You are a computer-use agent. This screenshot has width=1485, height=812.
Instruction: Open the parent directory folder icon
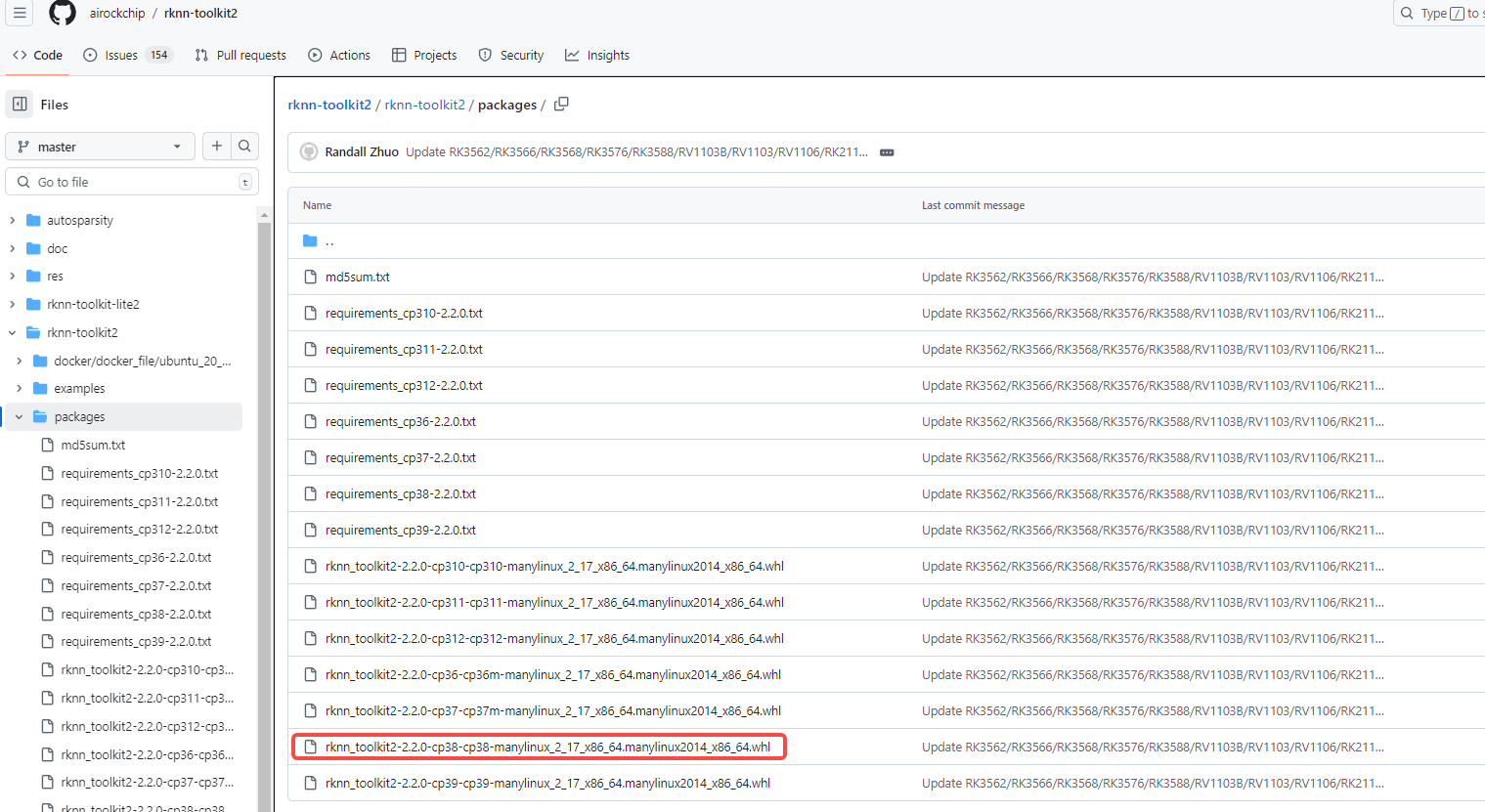coord(310,240)
